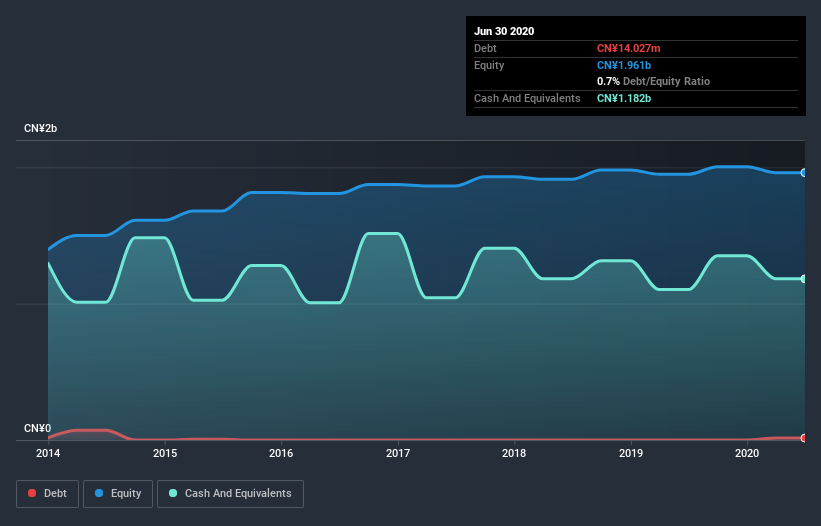Select the Debt endpoint marker at Jun 2020
Image resolution: width=821 pixels, height=526 pixels.
[804, 438]
